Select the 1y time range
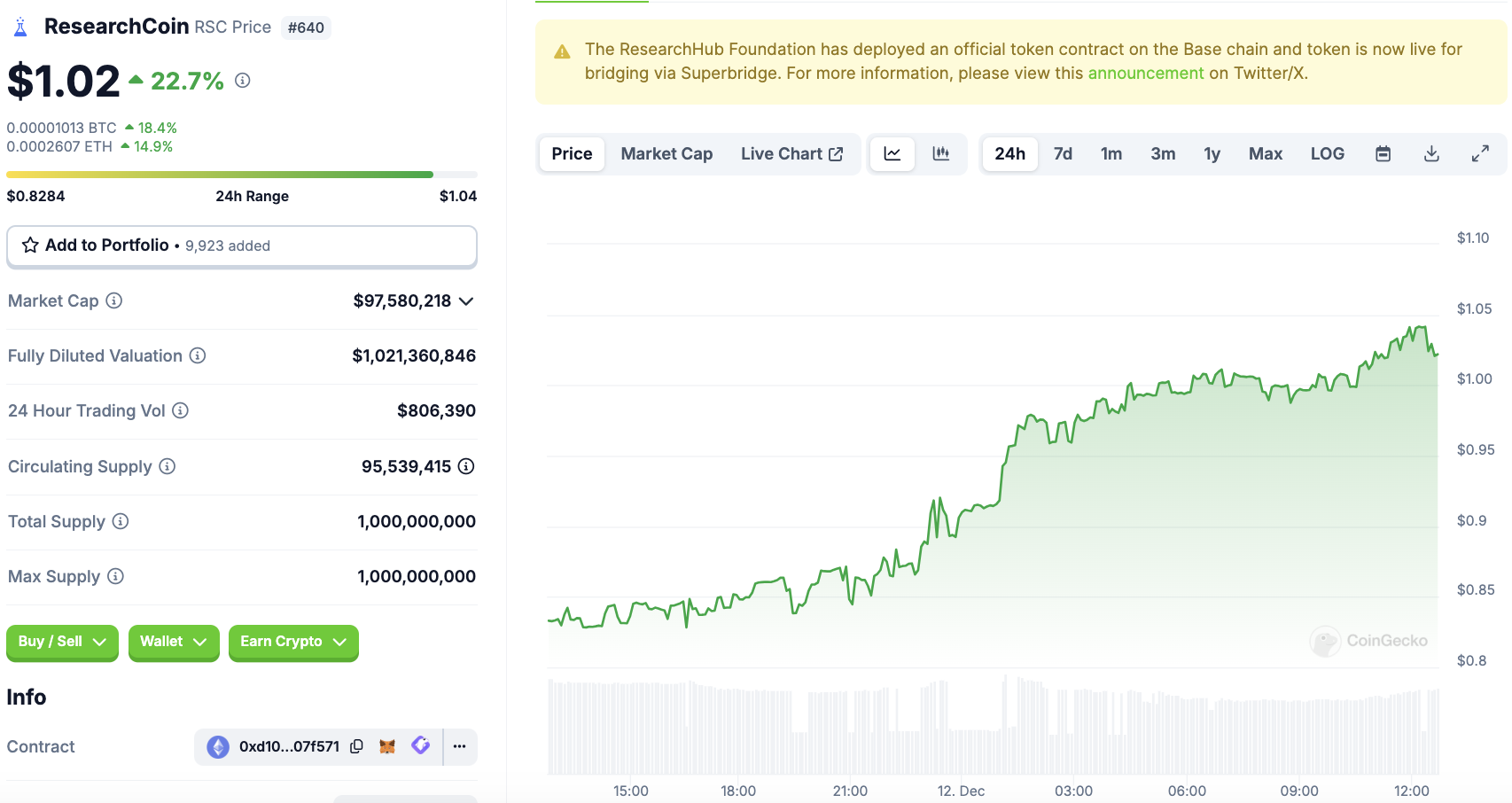The width and height of the screenshot is (1512, 803). point(1212,154)
